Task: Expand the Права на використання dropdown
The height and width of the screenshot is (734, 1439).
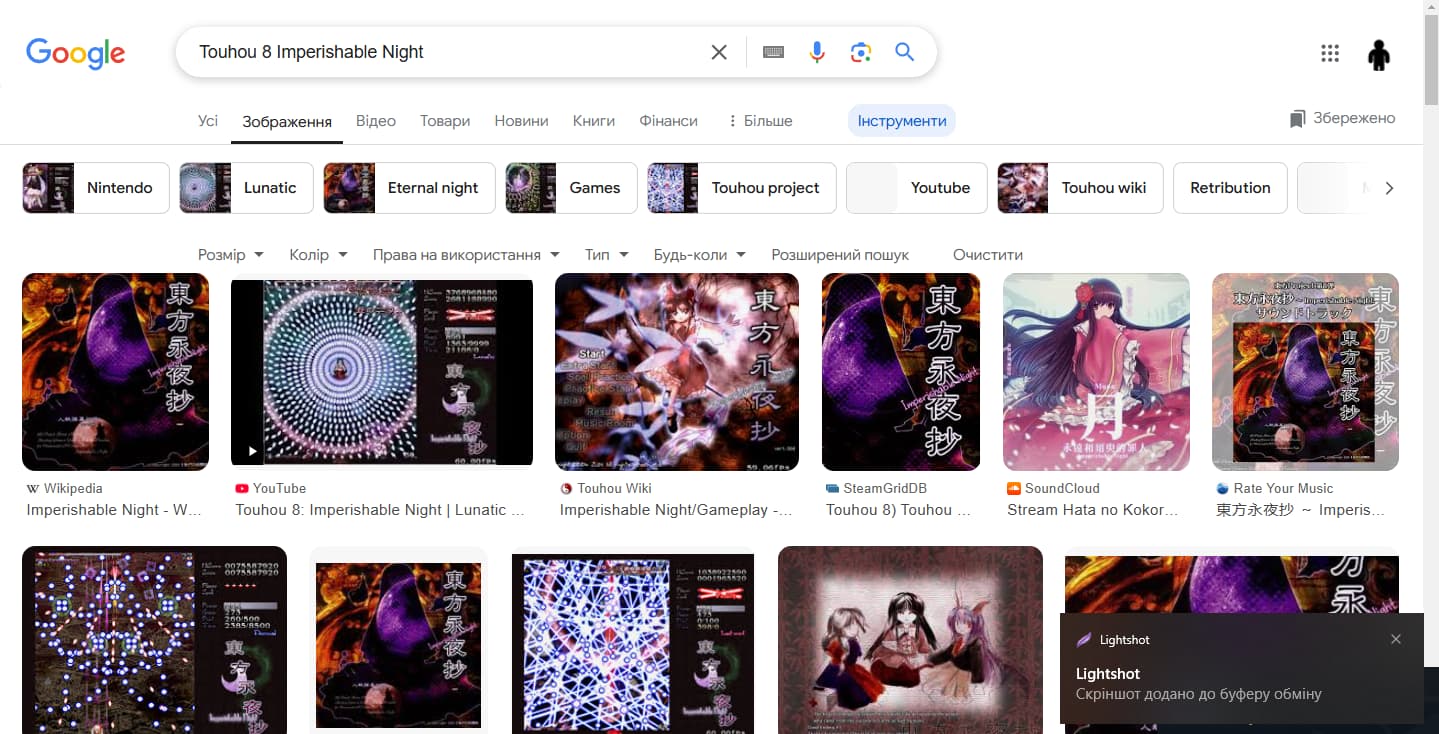Action: (x=466, y=255)
